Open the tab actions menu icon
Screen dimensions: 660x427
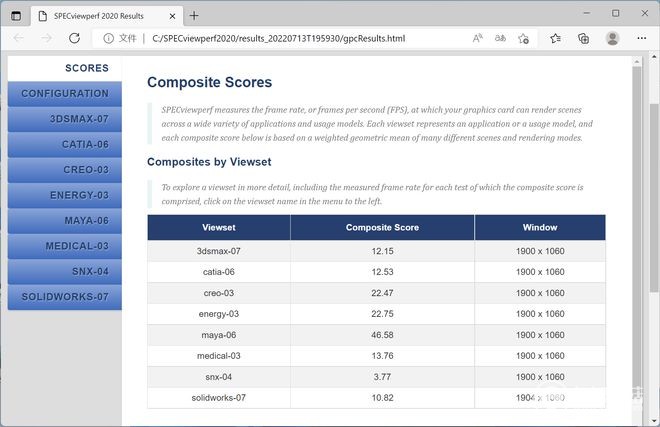click(x=16, y=16)
